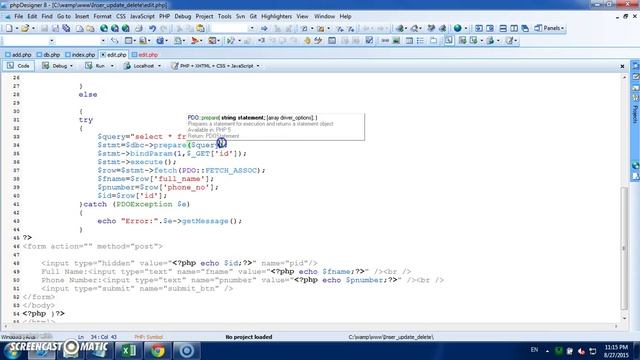Click the globe icon in right sidebar
The image size is (640, 360).
point(635,165)
